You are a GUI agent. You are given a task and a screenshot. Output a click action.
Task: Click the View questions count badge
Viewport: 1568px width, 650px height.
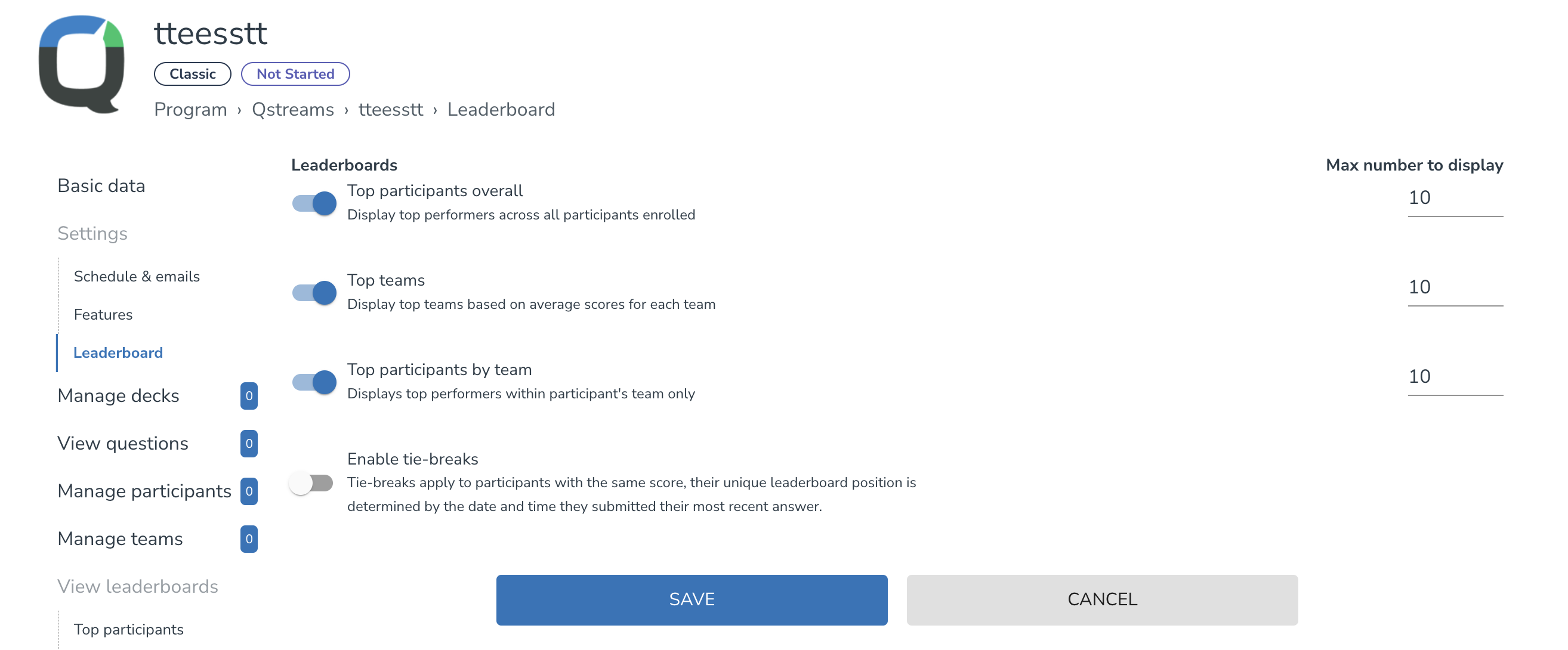point(249,444)
